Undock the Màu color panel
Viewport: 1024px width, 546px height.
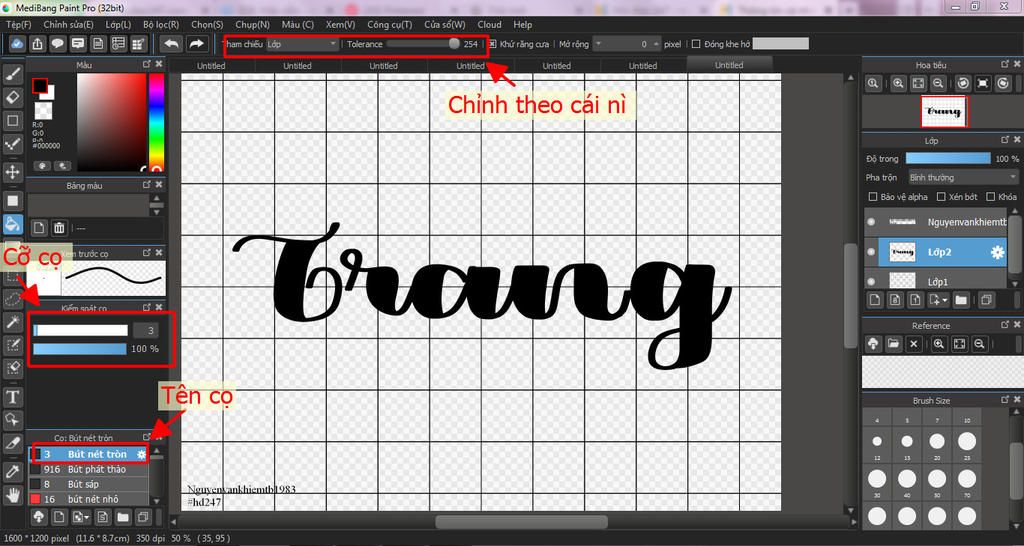pyautogui.click(x=147, y=65)
